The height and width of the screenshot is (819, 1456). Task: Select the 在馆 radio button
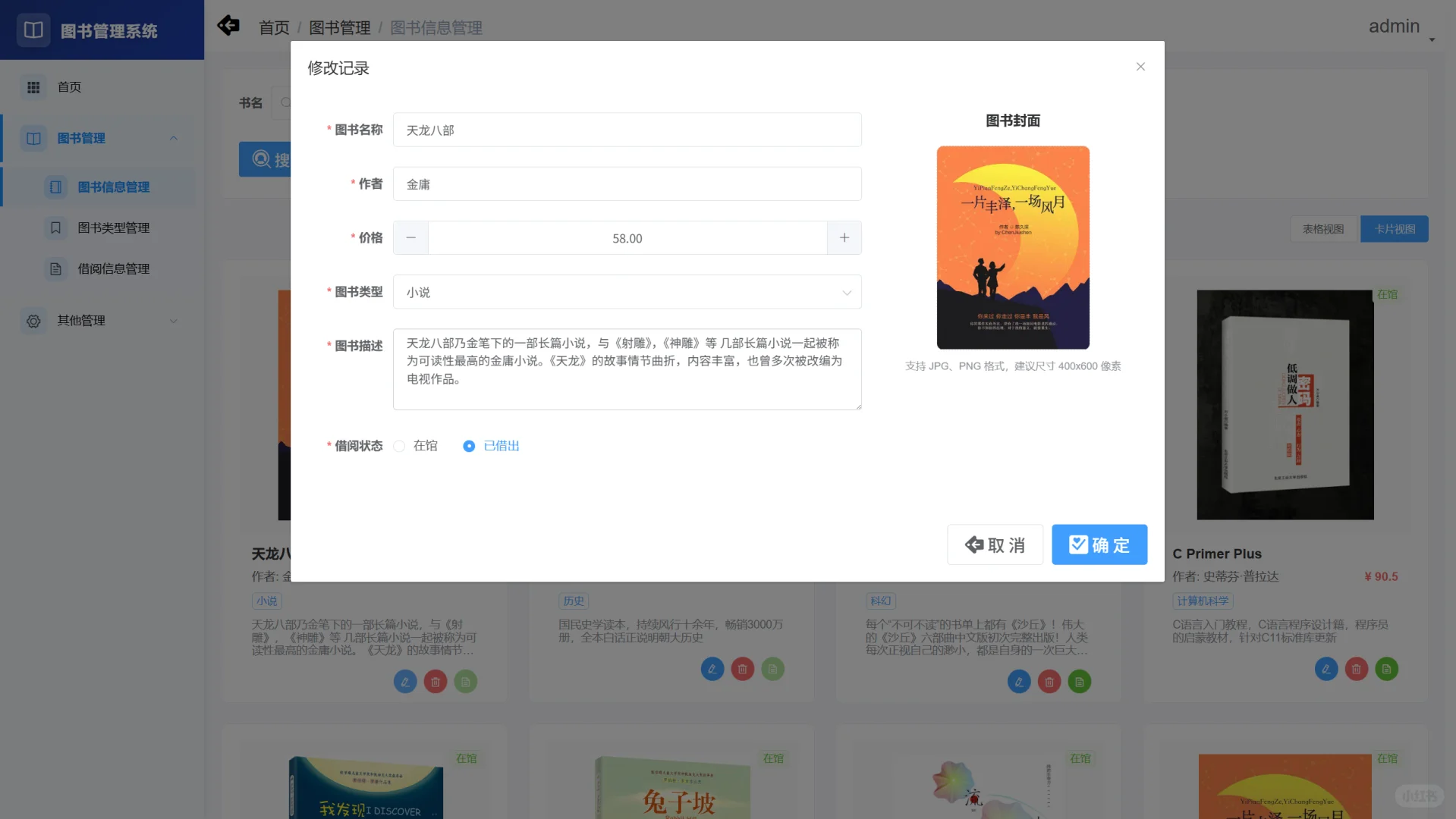[400, 446]
